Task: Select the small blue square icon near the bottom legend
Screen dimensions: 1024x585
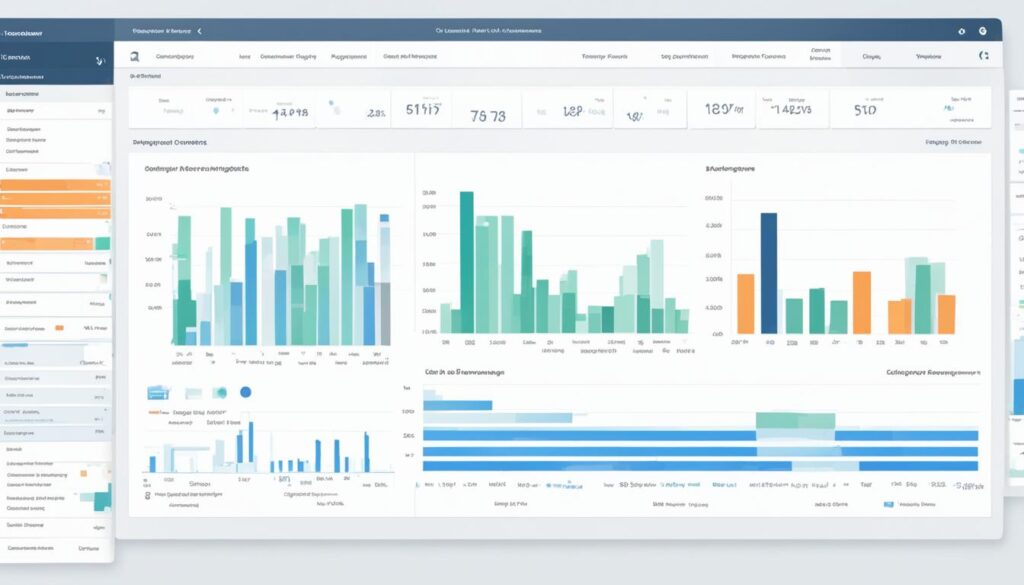Action: (x=887, y=503)
